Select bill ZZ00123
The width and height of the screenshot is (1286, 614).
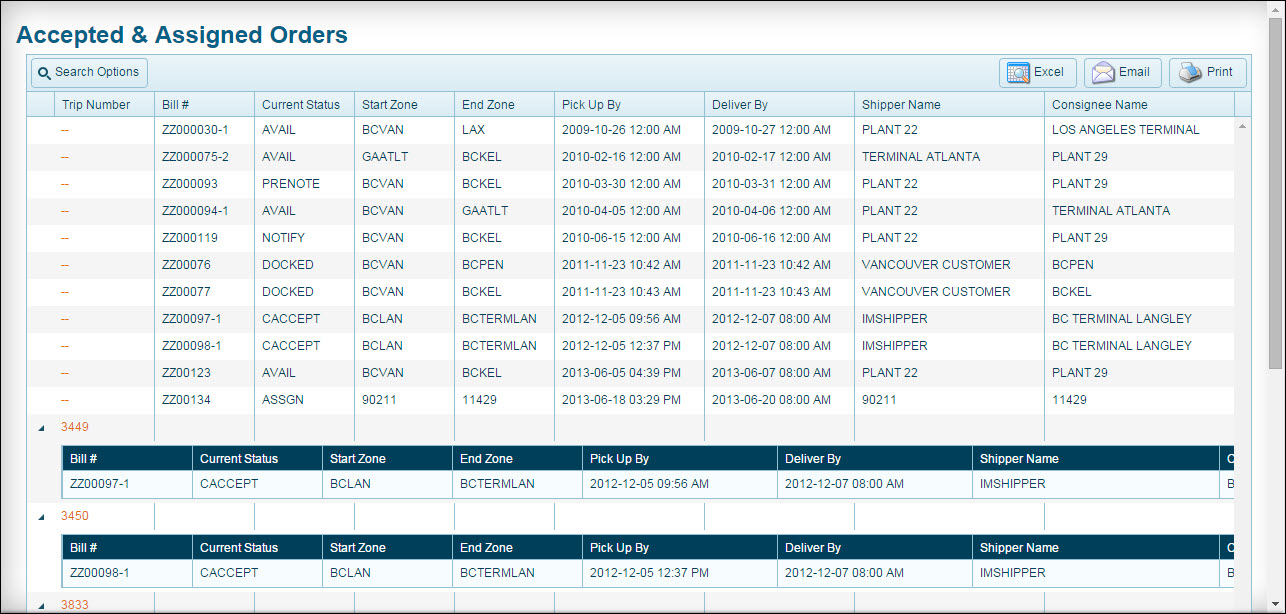tap(186, 373)
